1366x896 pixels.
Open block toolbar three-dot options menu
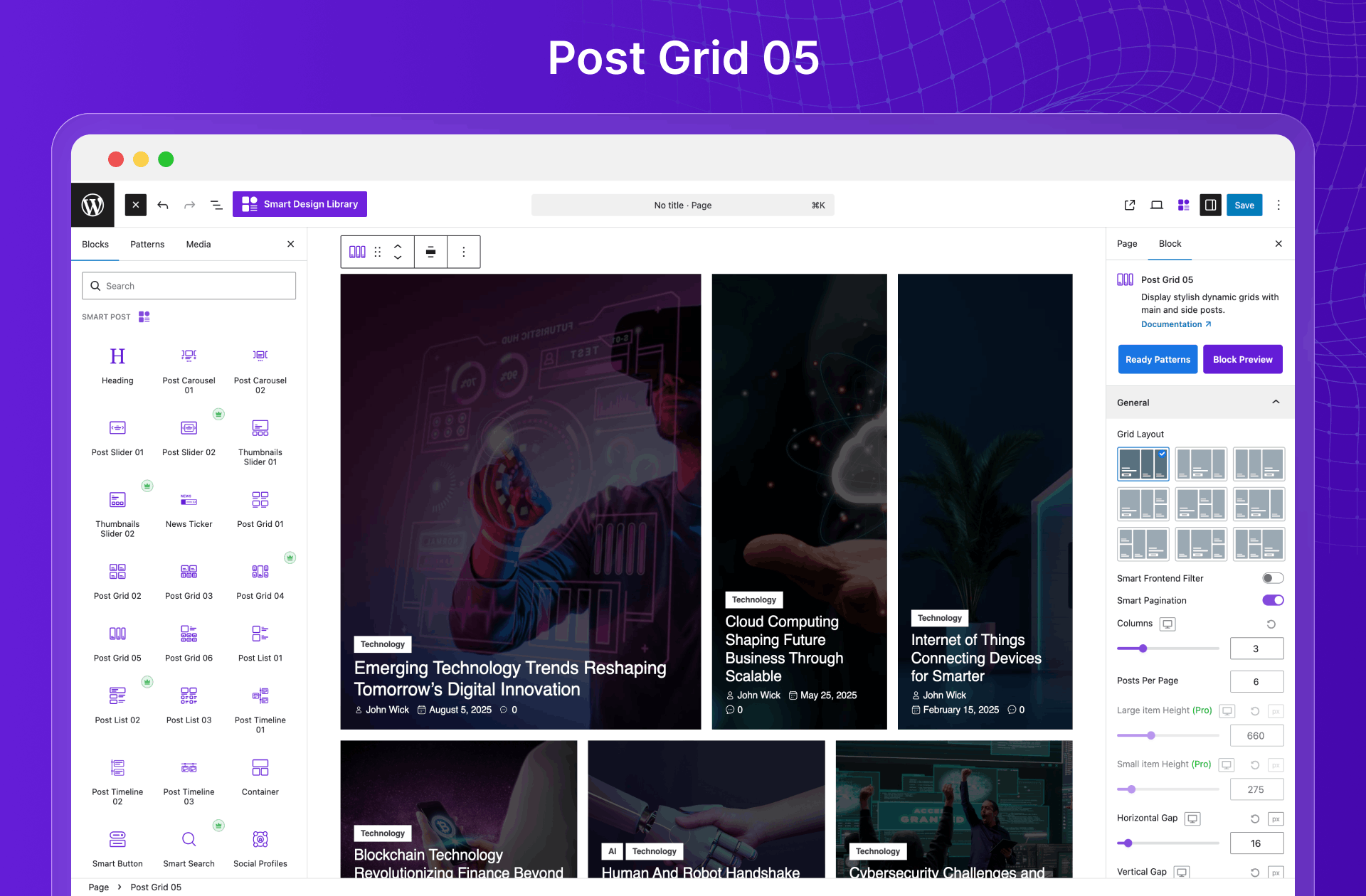pos(463,252)
